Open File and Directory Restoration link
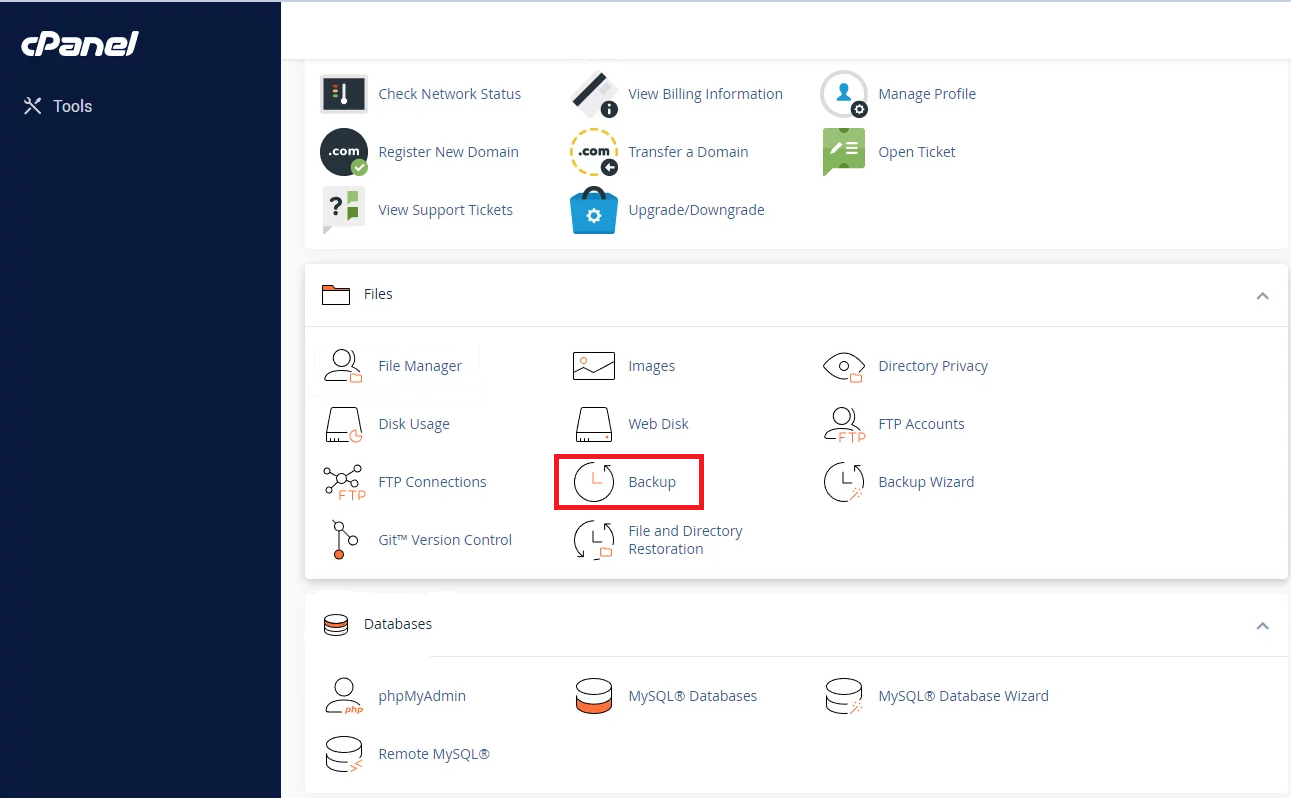The image size is (1291, 798). coord(686,540)
